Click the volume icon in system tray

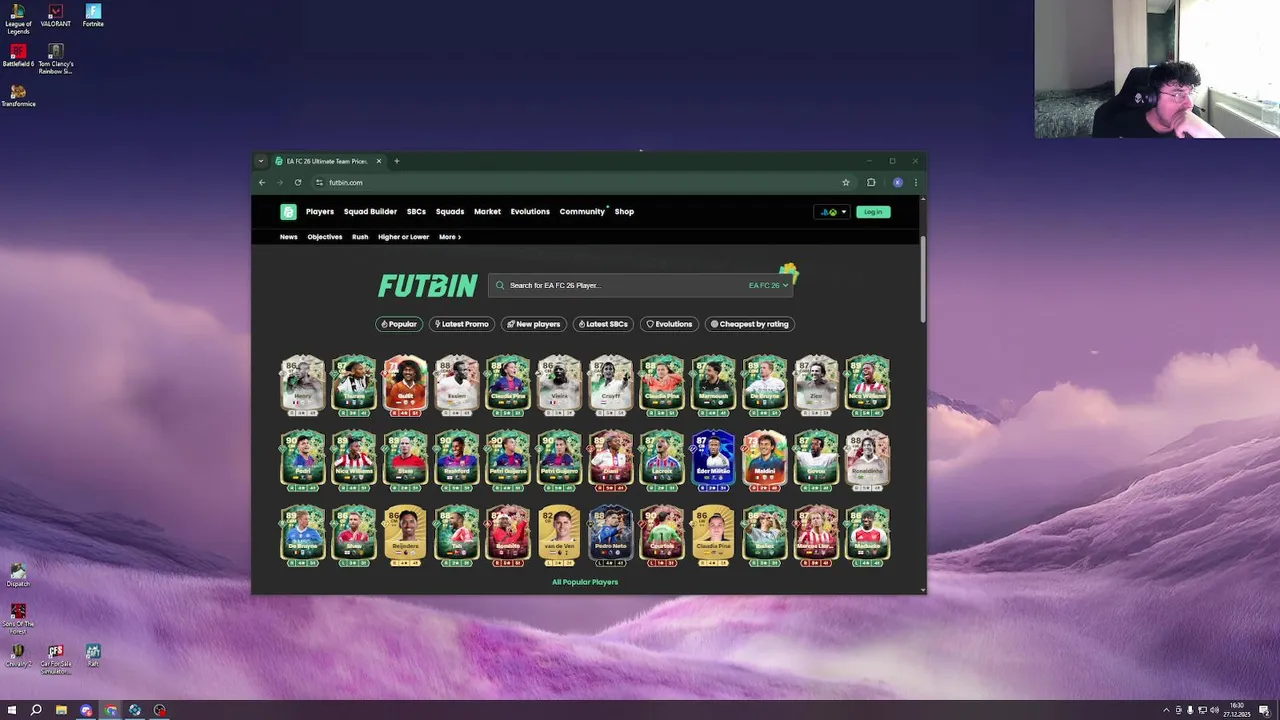coord(1214,710)
